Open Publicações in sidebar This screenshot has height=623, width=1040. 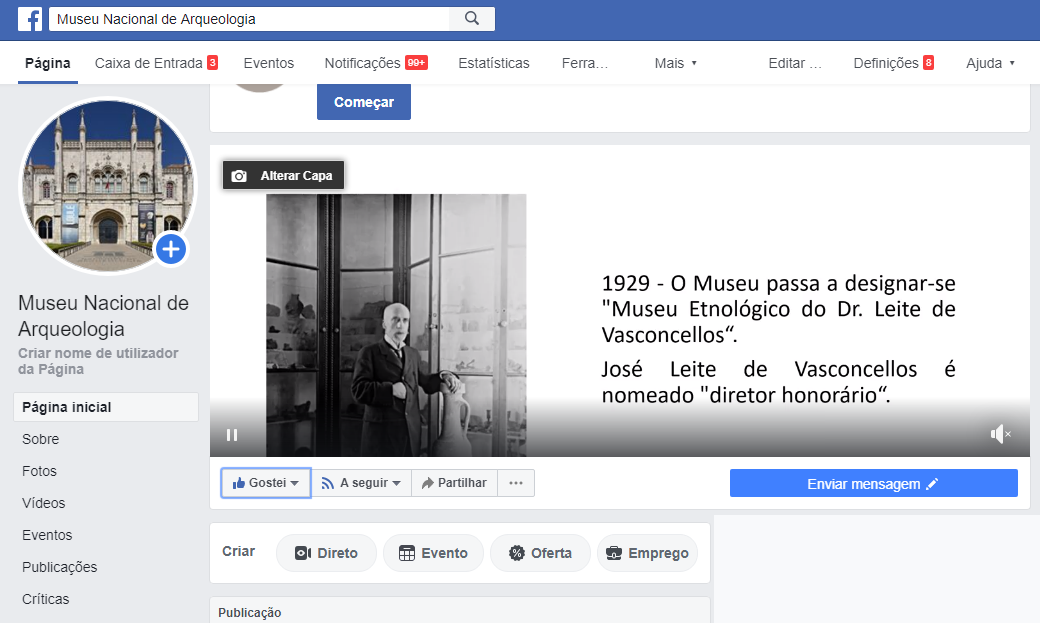(60, 567)
